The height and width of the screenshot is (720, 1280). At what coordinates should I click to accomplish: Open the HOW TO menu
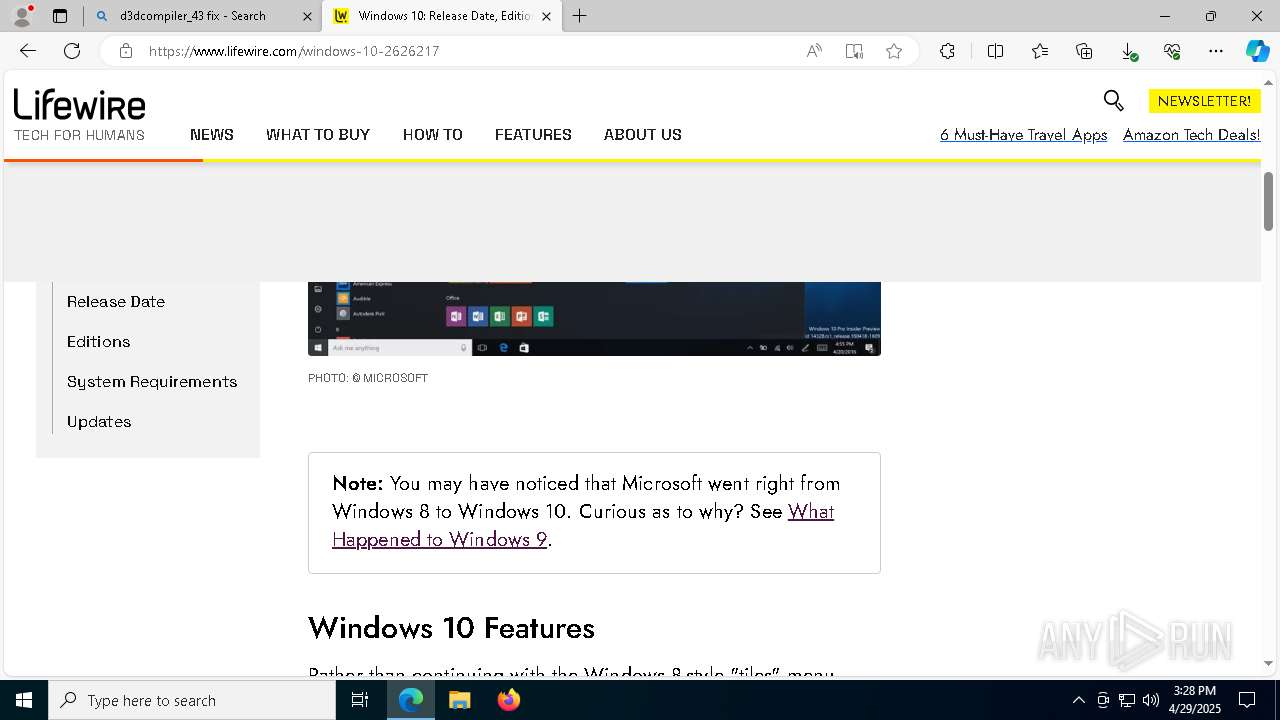tap(433, 134)
